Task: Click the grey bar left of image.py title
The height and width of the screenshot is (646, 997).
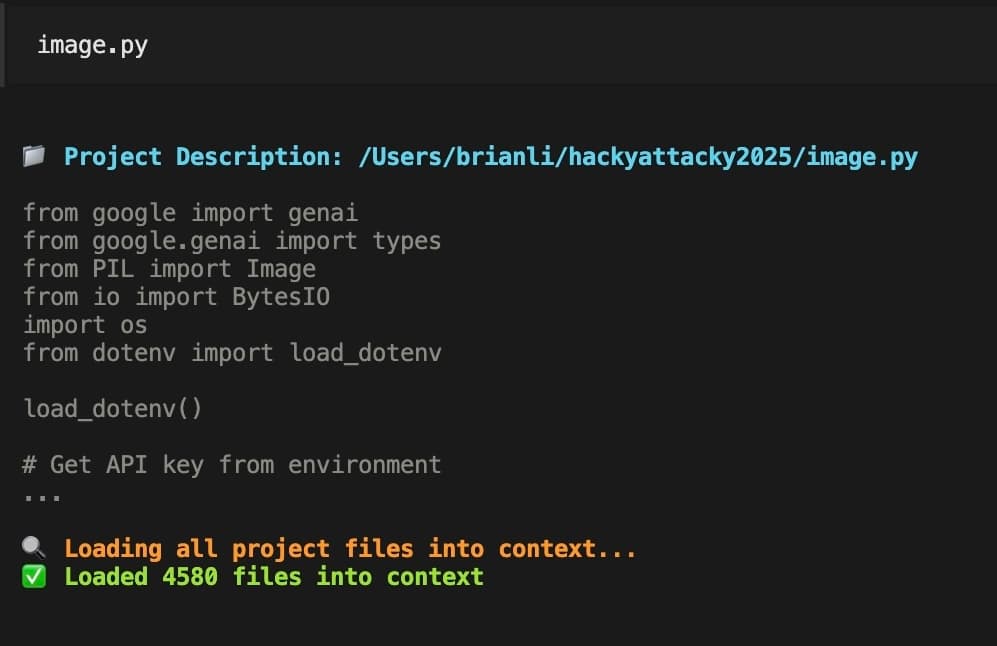Action: coord(3,45)
